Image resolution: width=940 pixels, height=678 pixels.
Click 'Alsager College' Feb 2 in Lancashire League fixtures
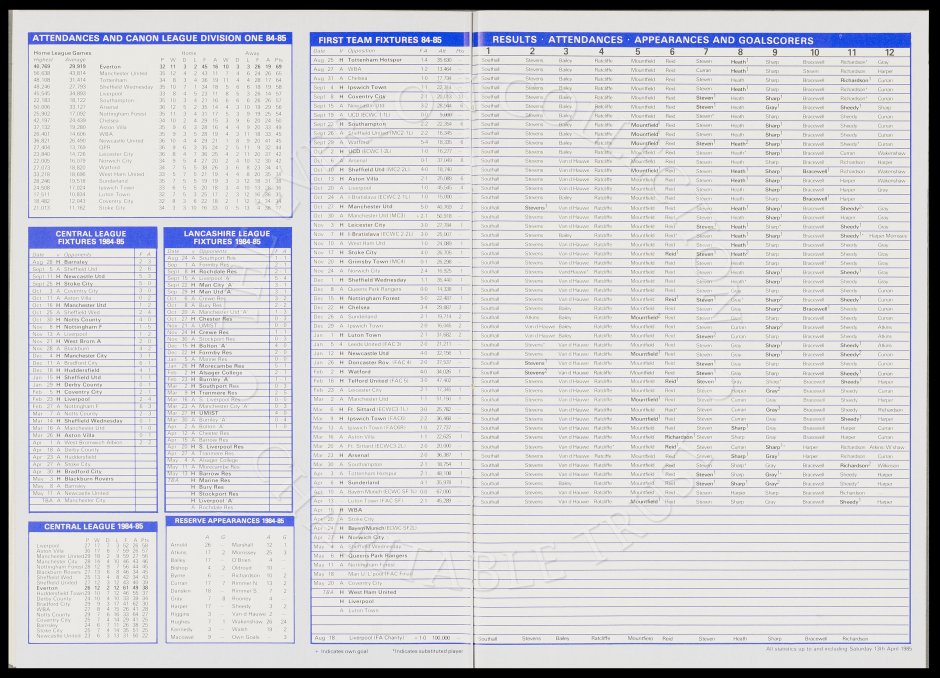pos(221,372)
